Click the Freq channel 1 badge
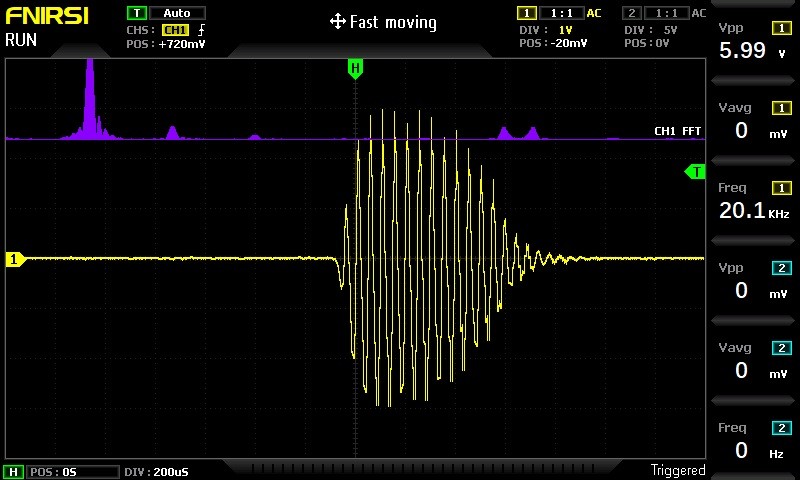 pos(782,188)
